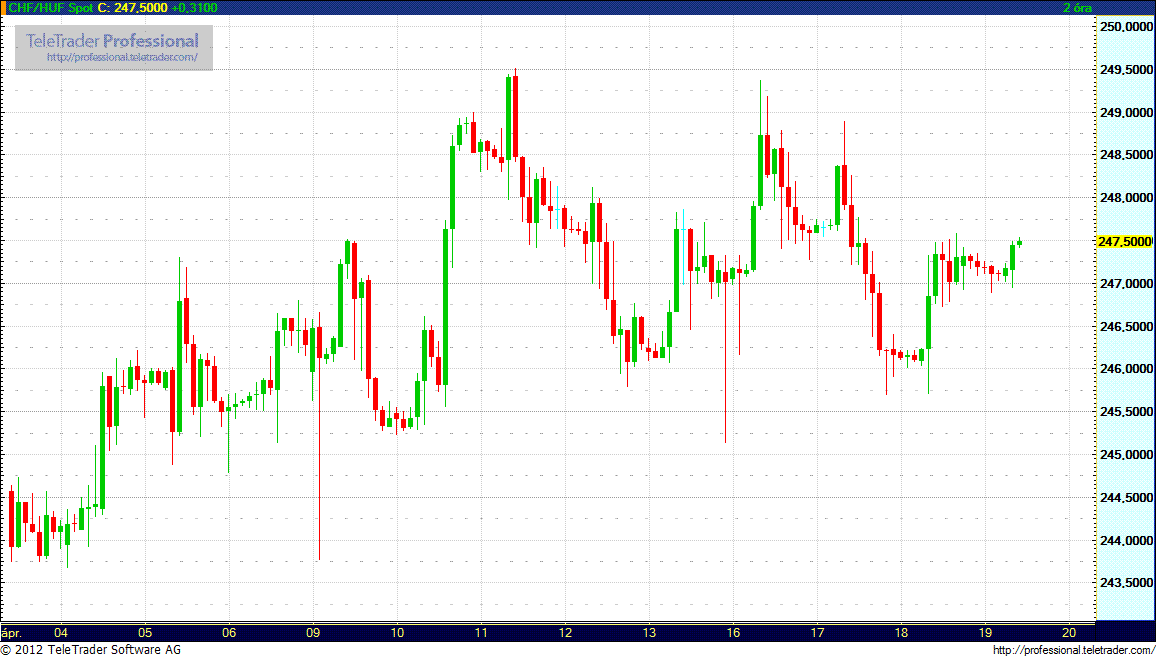This screenshot has width=1156, height=659.
Task: Click date label 17 on time axis
Action: [x=817, y=632]
